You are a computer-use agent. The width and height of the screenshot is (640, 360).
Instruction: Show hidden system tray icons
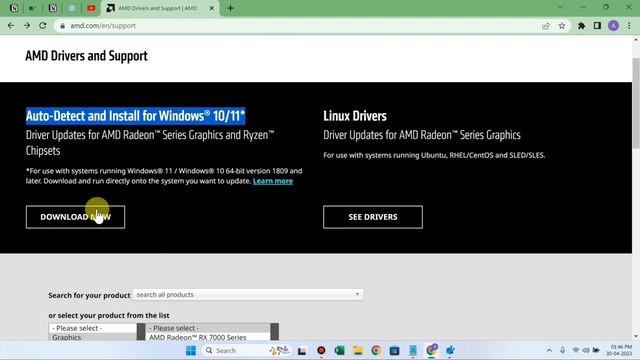[x=549, y=350]
